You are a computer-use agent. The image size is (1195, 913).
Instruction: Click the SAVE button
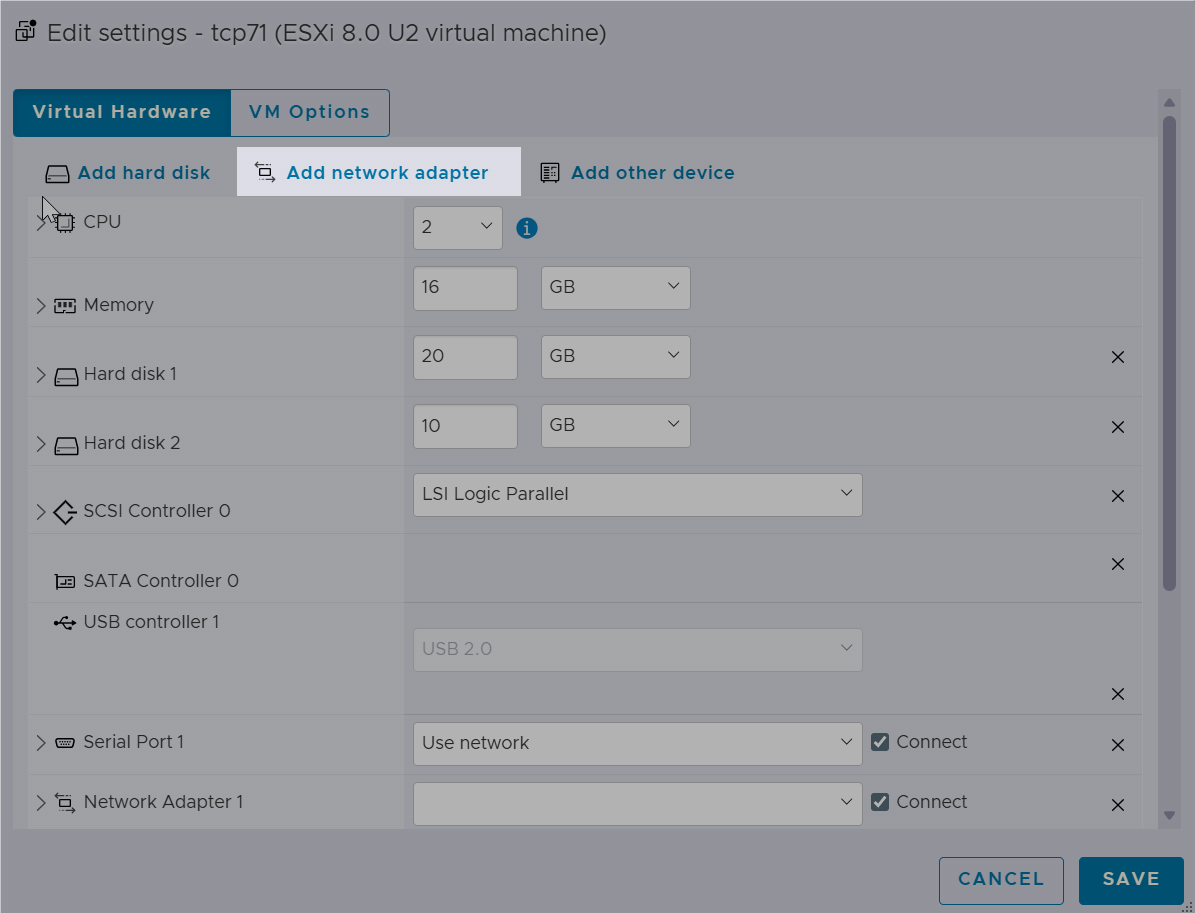click(x=1131, y=879)
